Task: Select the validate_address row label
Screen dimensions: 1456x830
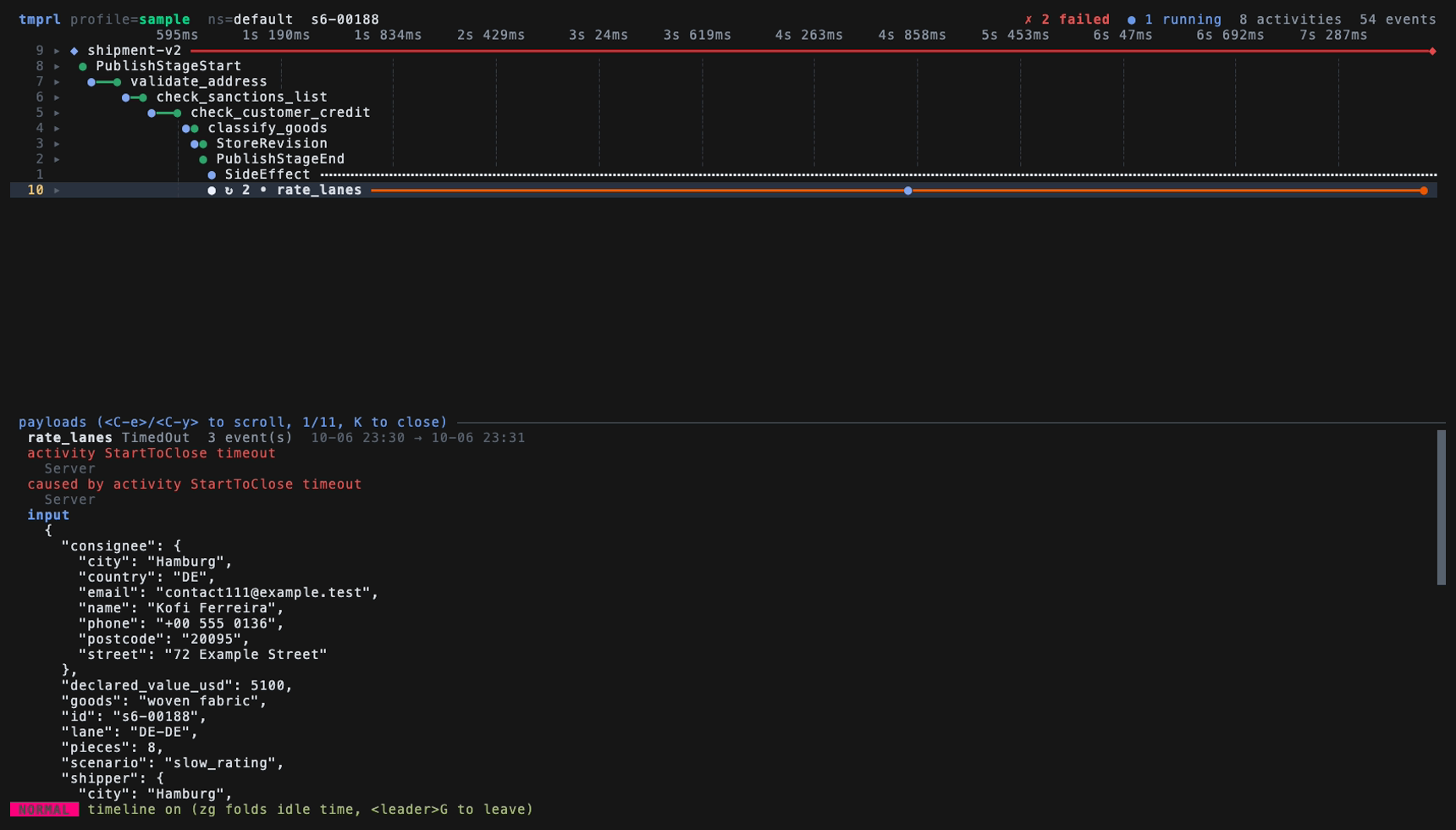Action: tap(199, 82)
